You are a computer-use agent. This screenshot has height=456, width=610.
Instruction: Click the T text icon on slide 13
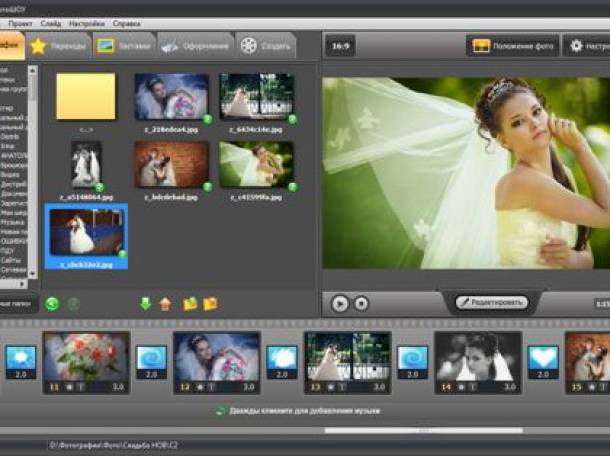pos(342,387)
